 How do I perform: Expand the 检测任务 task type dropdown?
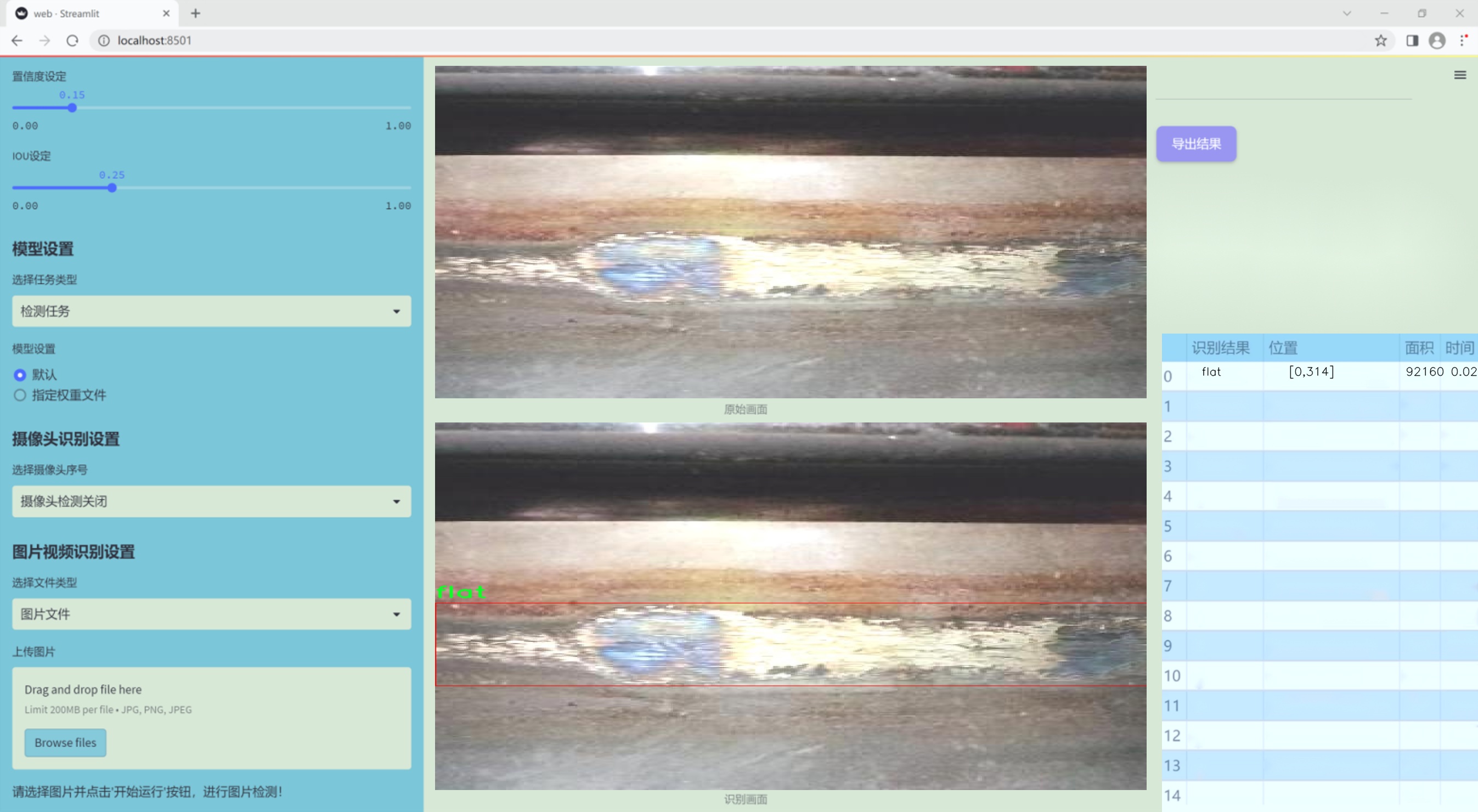click(x=211, y=311)
